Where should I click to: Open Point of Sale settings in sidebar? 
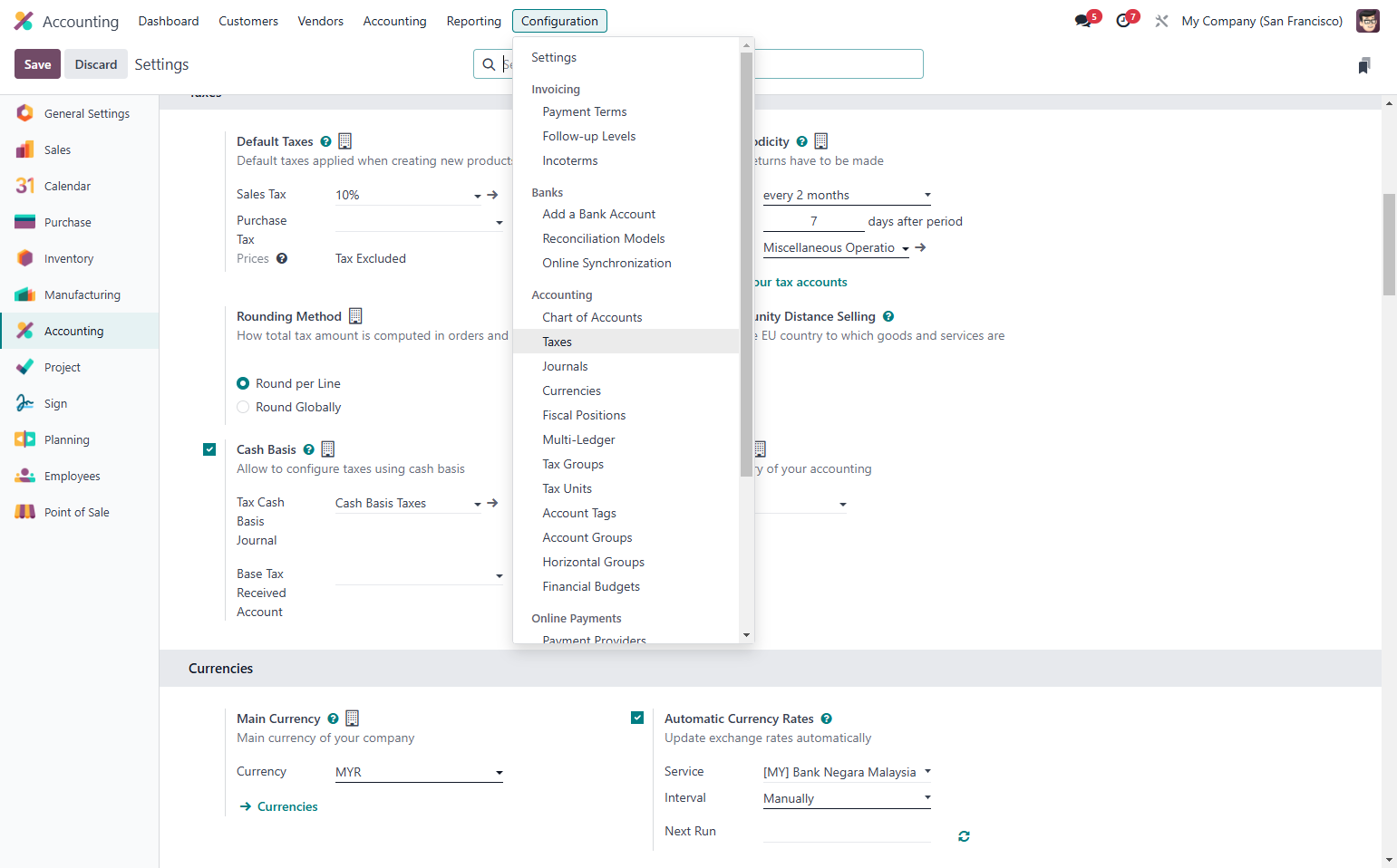tap(80, 512)
